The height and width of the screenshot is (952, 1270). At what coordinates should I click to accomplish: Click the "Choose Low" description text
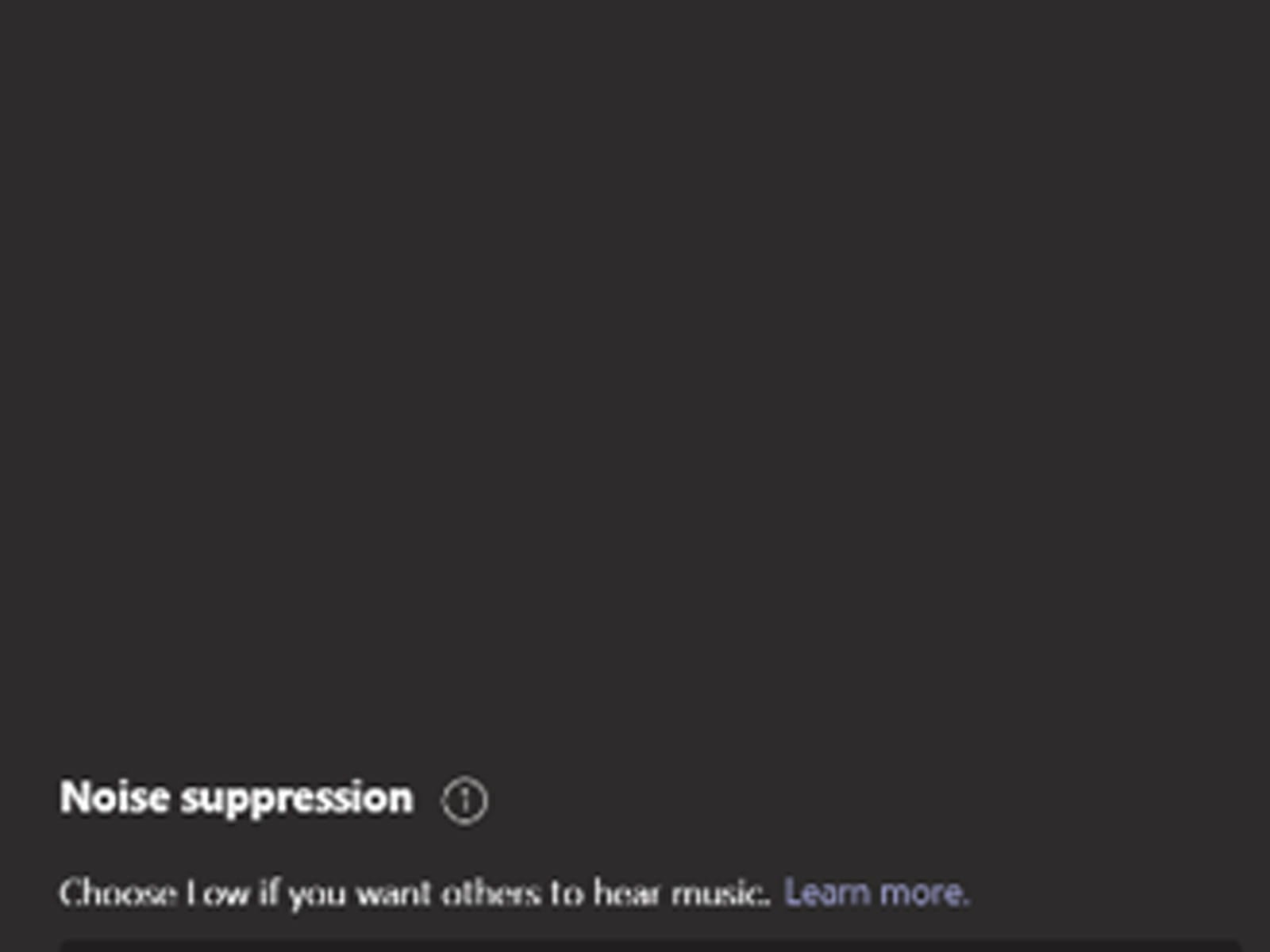(414, 894)
